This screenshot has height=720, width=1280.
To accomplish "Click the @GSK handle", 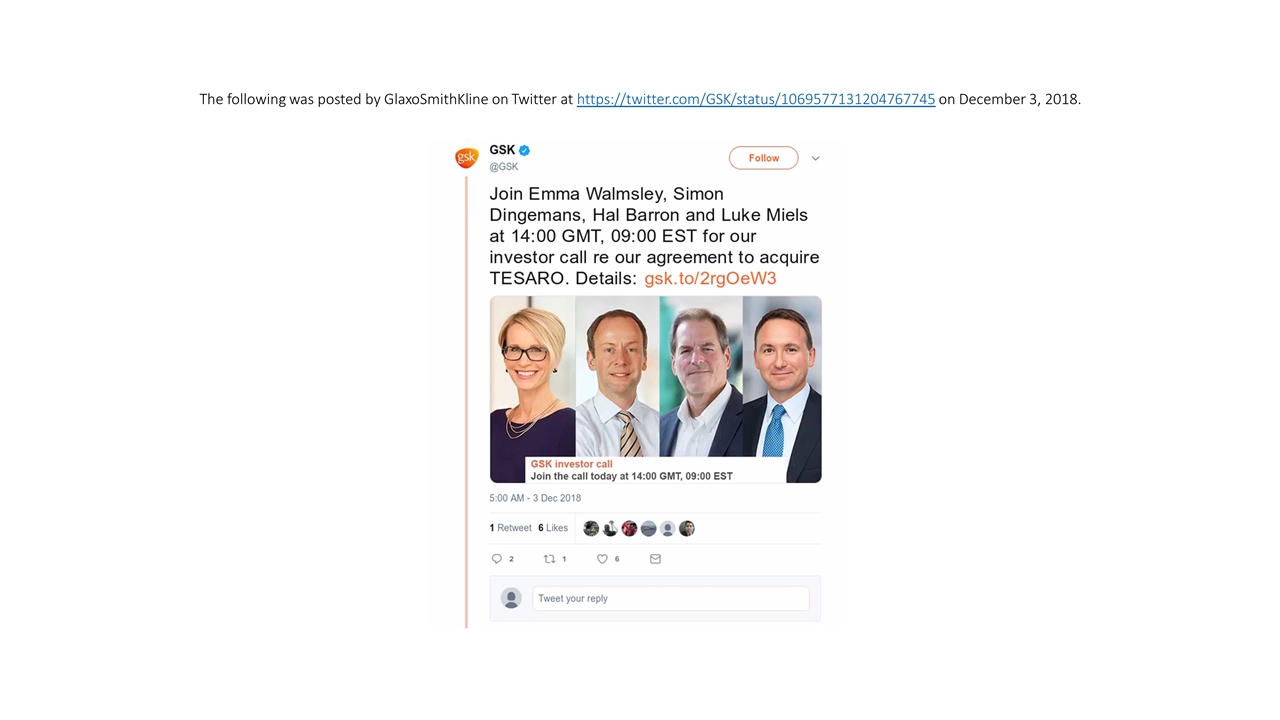I will pos(504,166).
